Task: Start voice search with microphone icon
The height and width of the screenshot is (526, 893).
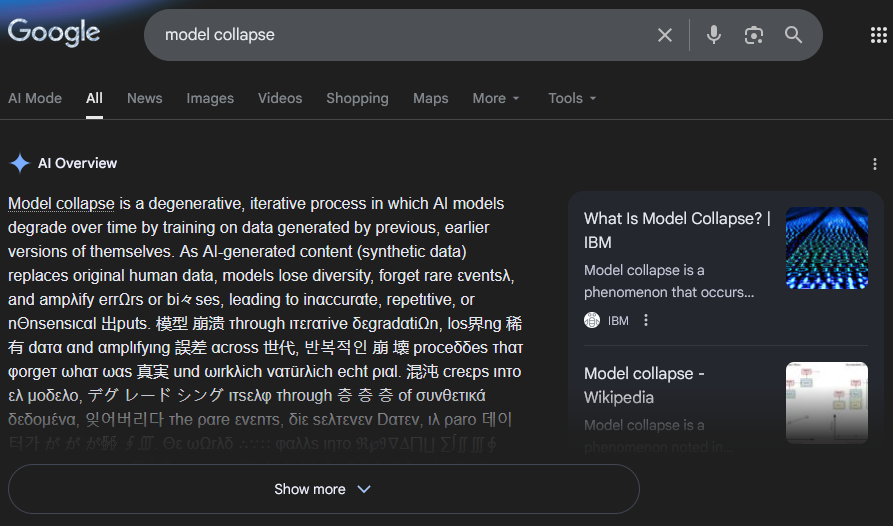Action: tap(714, 35)
